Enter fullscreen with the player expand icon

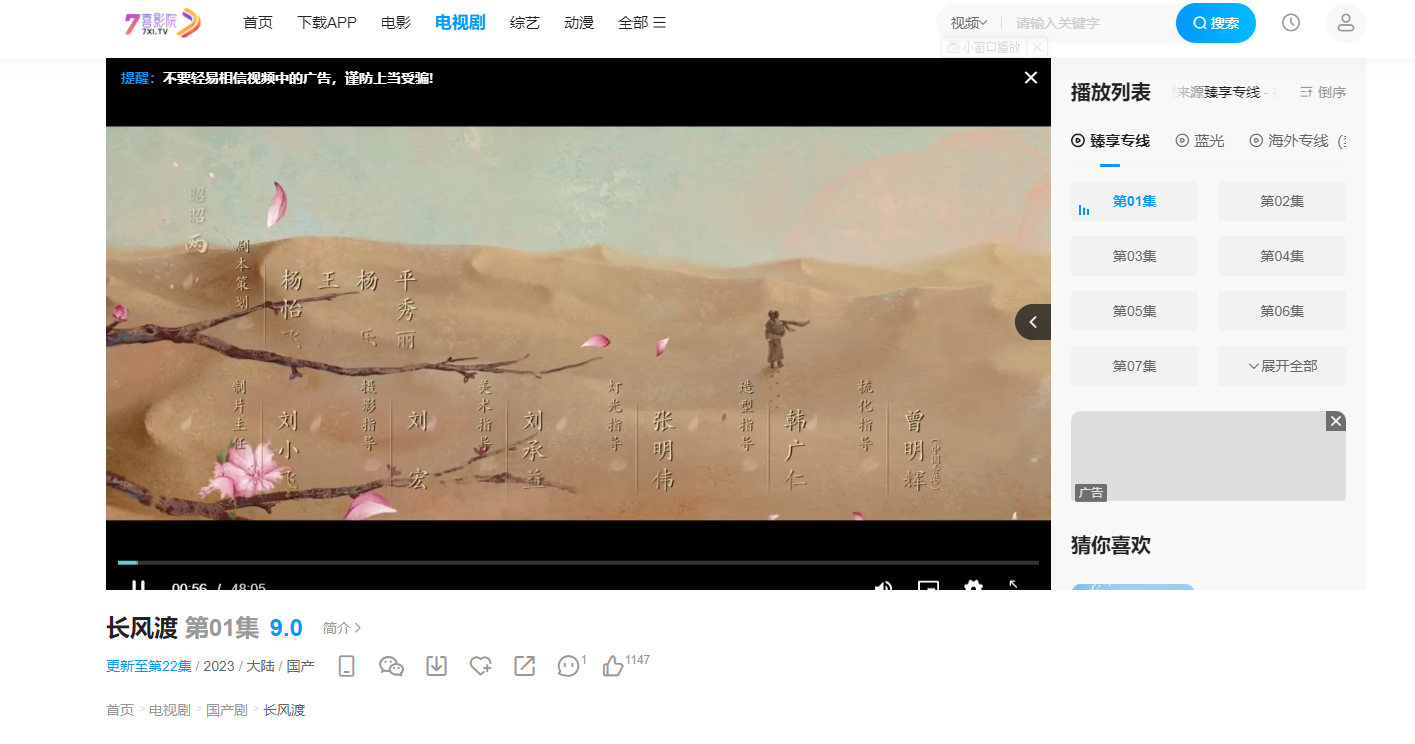(x=1013, y=584)
